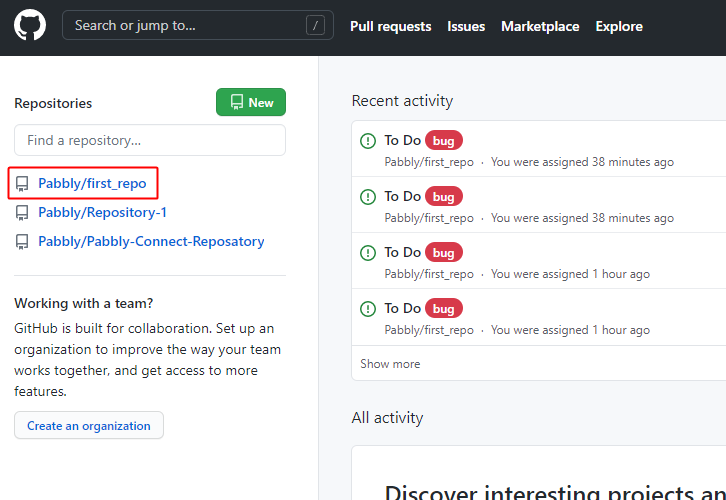Click the Find a repository input

click(150, 140)
